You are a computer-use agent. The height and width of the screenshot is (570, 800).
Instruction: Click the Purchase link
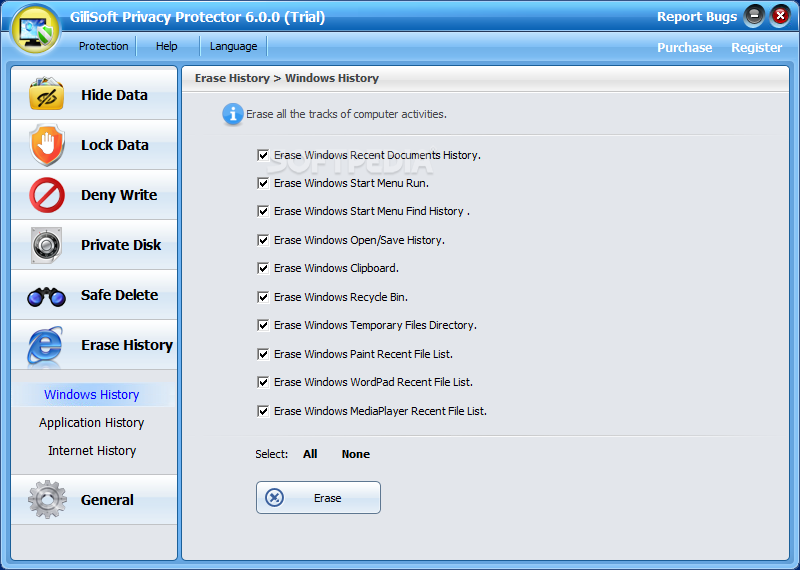click(684, 47)
